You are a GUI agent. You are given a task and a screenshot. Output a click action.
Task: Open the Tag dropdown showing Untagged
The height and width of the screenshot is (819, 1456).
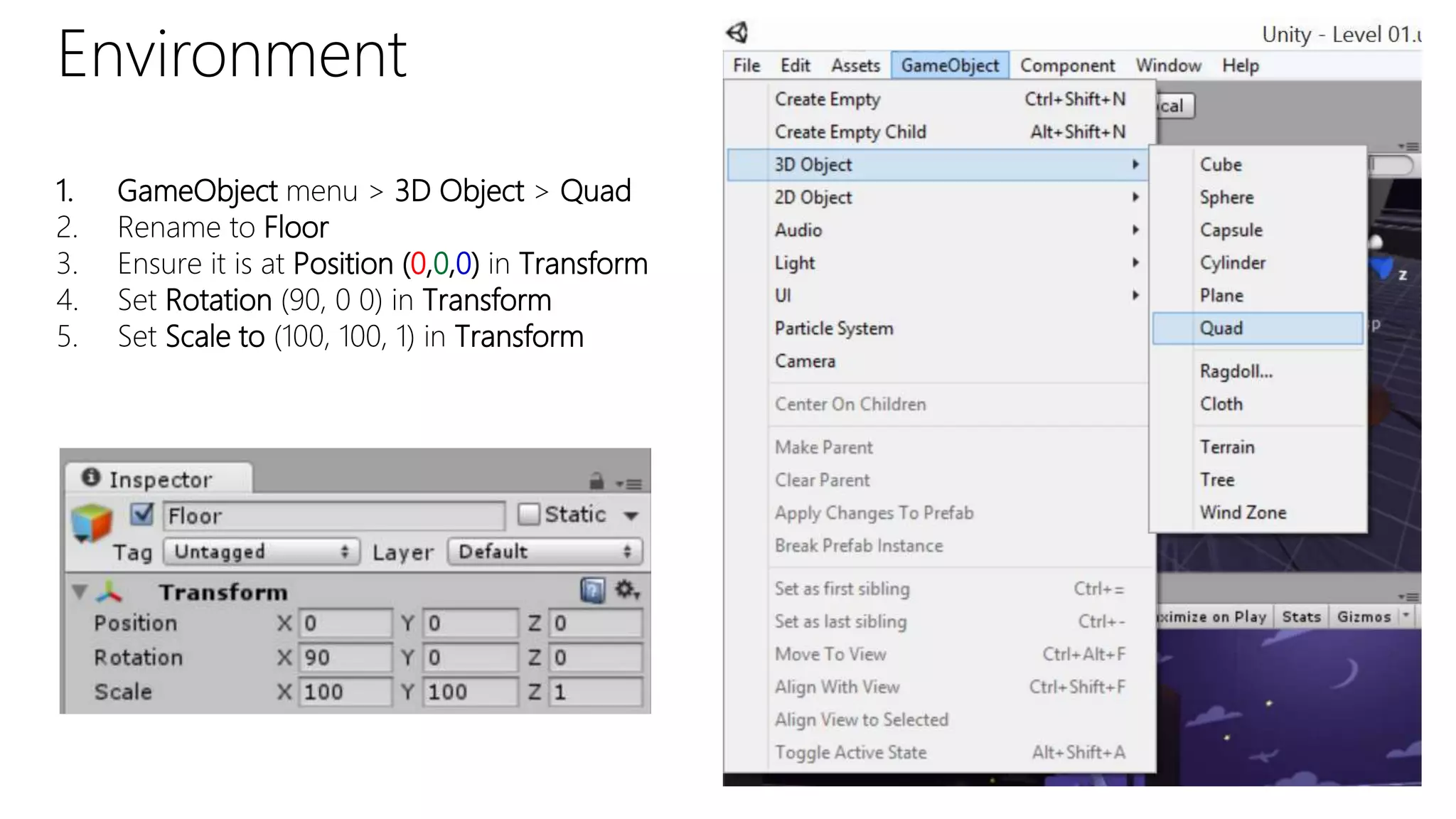tap(260, 552)
